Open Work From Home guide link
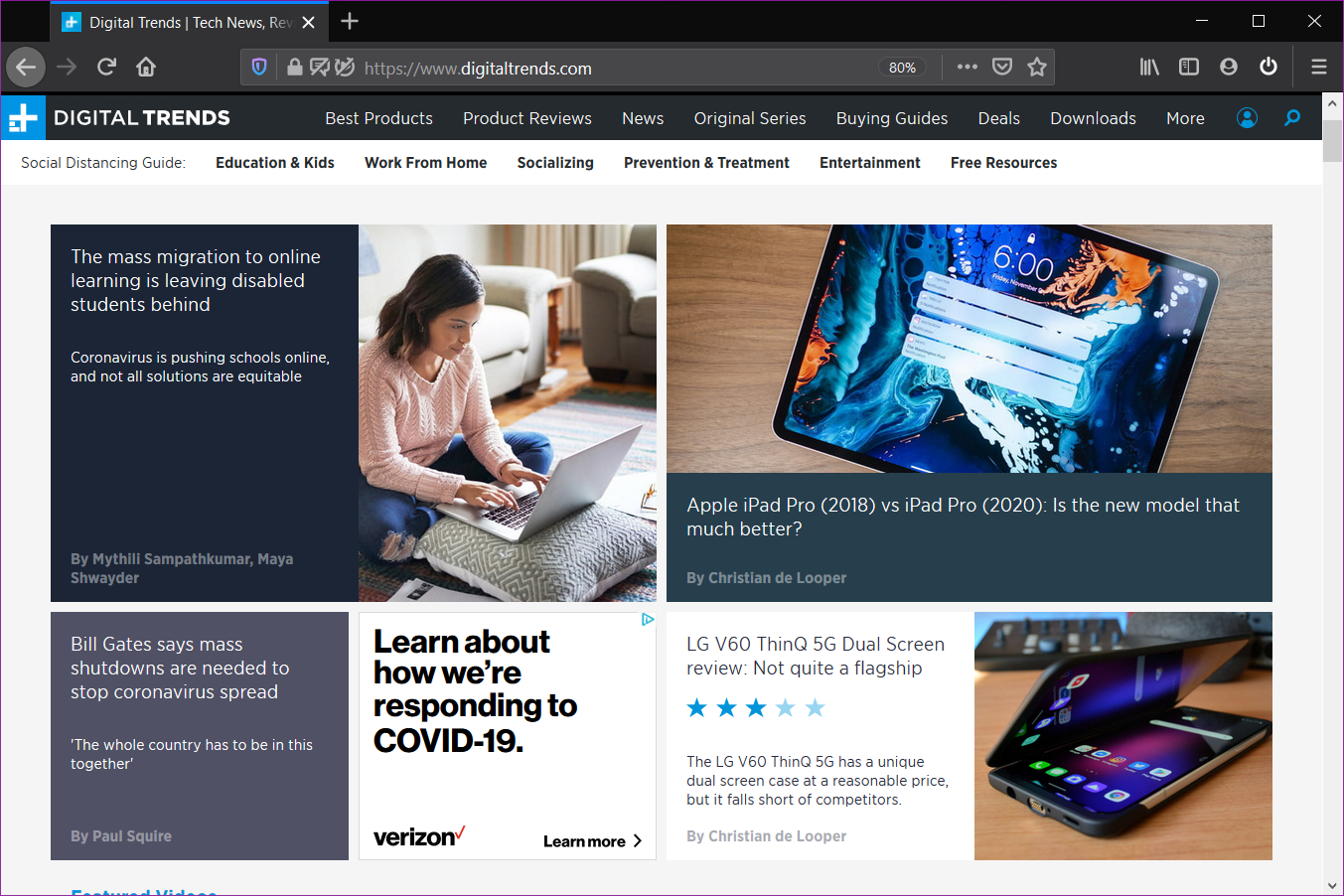This screenshot has height=896, width=1344. (425, 163)
